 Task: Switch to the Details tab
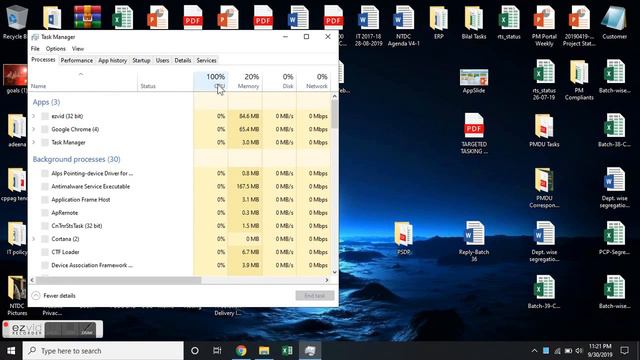coord(182,60)
